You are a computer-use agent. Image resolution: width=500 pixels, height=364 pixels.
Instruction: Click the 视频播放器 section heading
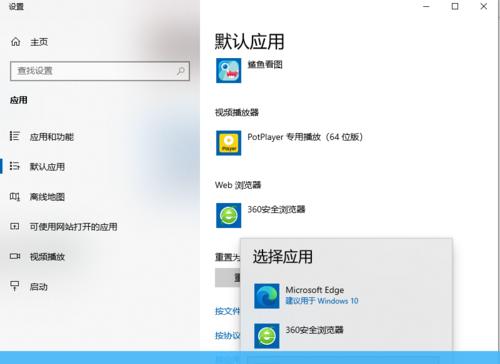(x=237, y=112)
